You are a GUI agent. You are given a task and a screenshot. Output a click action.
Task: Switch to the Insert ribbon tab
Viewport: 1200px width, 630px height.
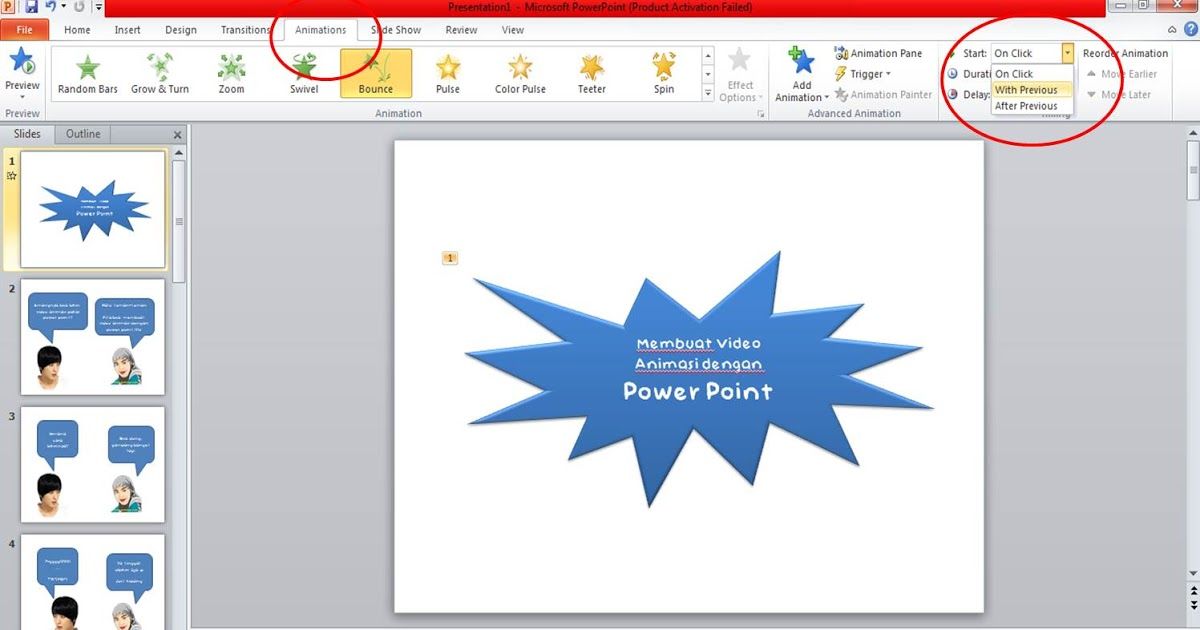pyautogui.click(x=127, y=30)
